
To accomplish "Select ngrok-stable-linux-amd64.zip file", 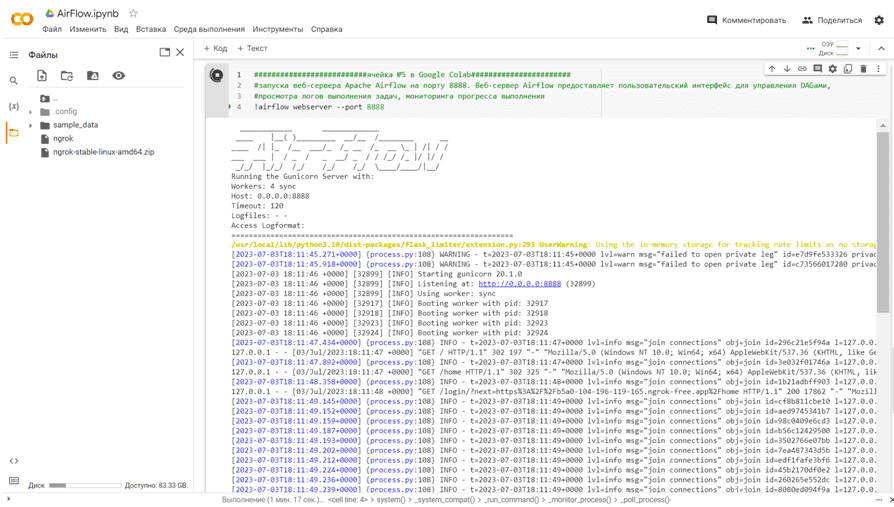I will coord(103,152).
